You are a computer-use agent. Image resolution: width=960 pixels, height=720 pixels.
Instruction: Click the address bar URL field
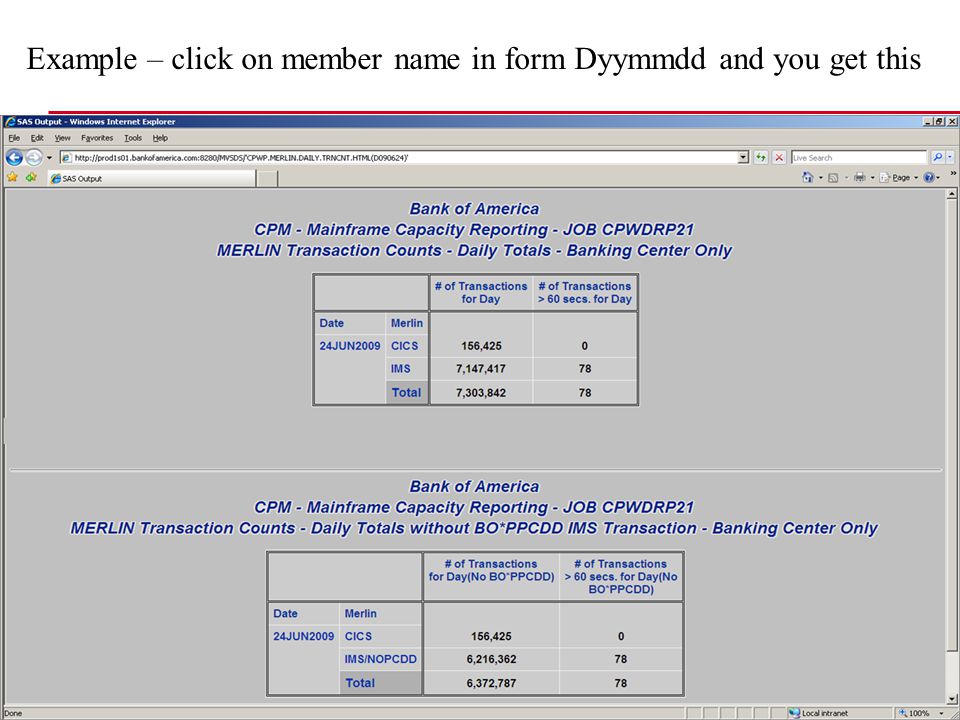(x=398, y=157)
